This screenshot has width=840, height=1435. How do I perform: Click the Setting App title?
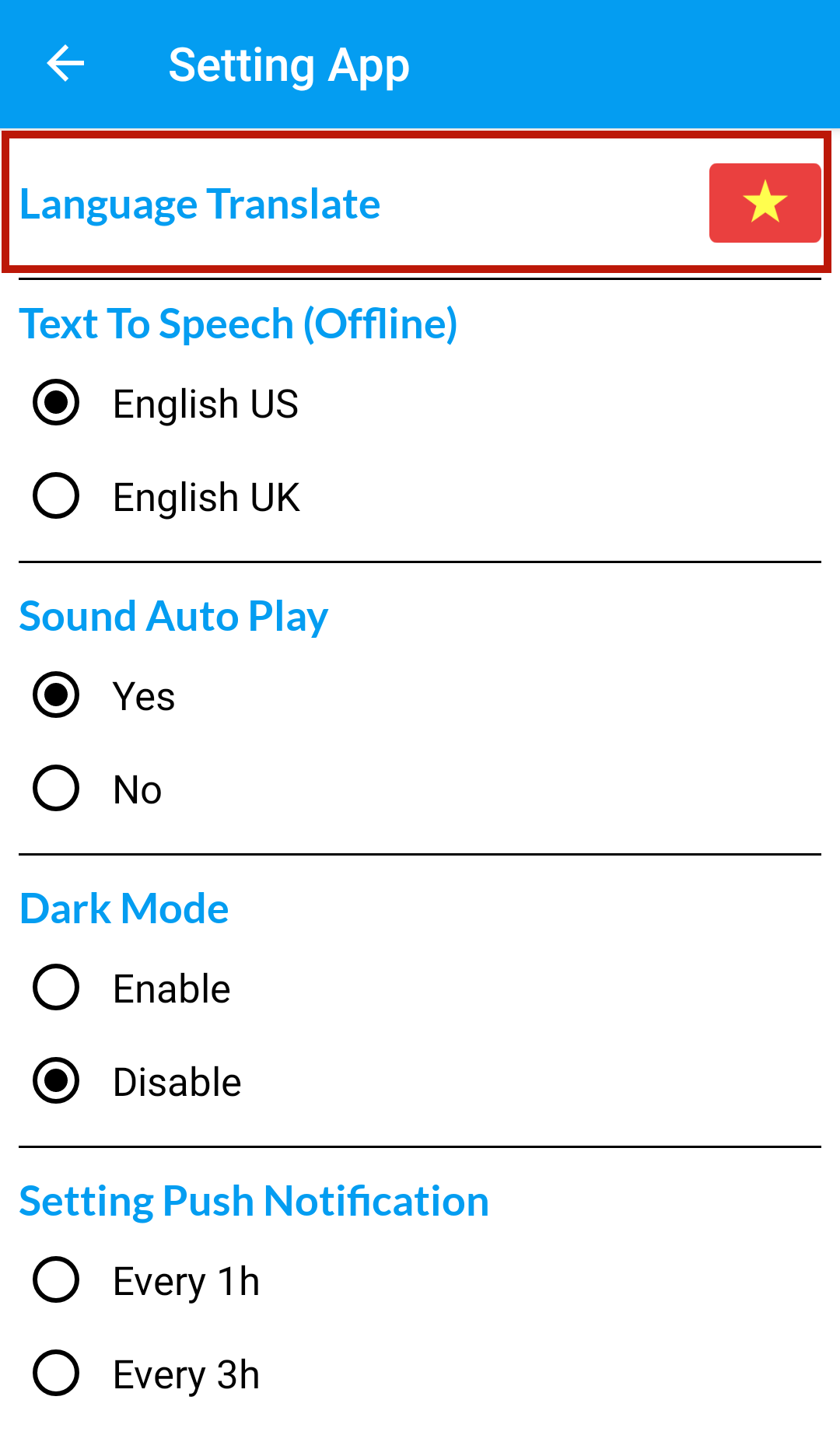(x=289, y=65)
